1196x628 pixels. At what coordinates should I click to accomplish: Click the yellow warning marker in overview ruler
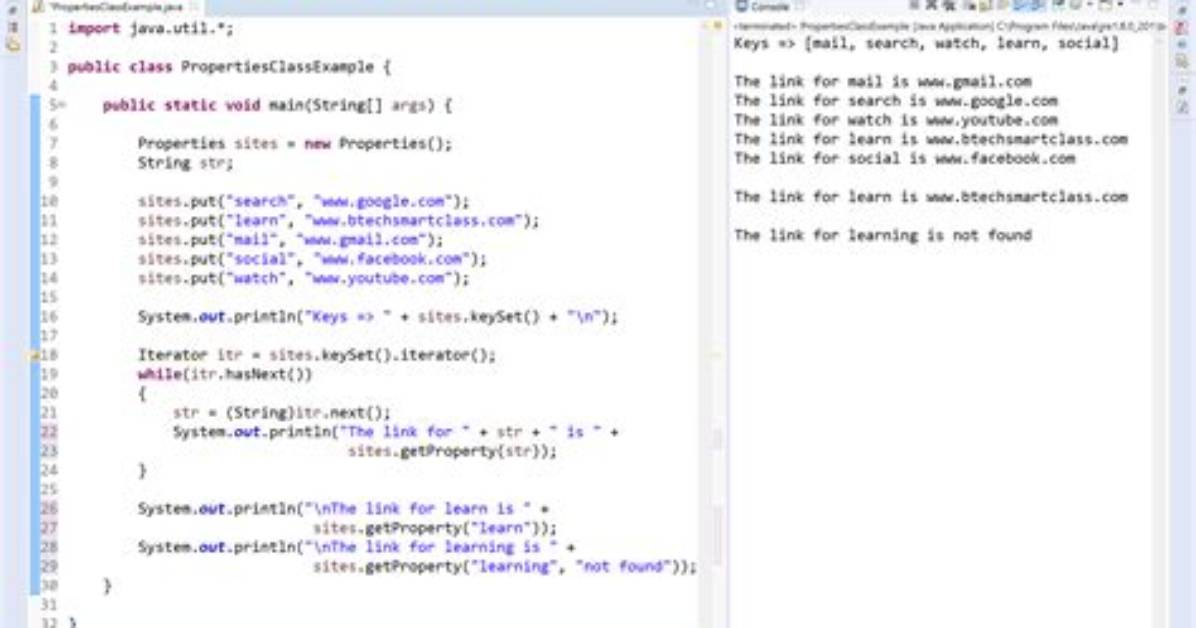pos(717,26)
